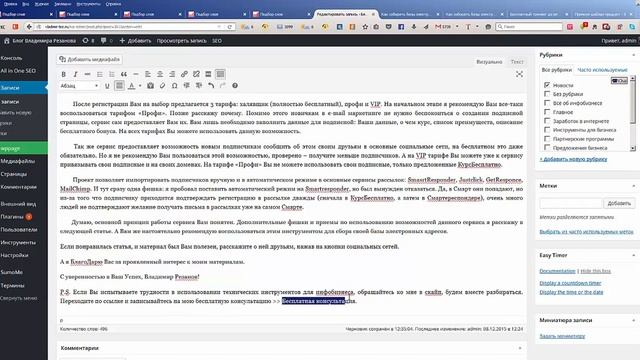Click the paste as text icon
This screenshot has width=640, height=360.
(x=151, y=86)
